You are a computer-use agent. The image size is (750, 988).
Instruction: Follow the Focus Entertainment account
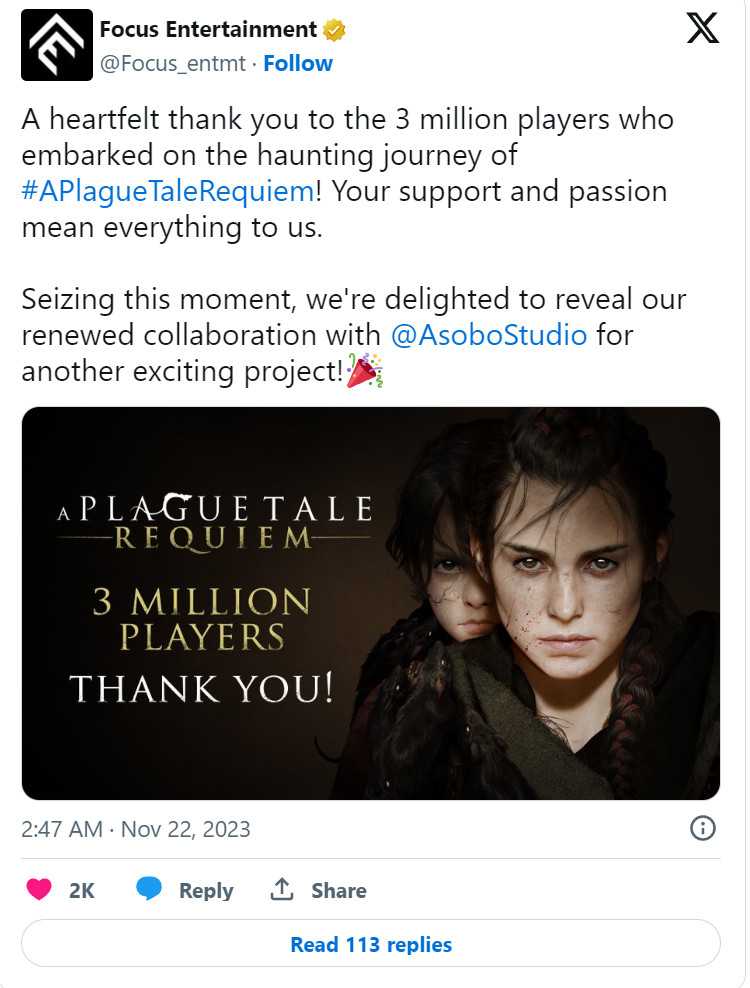297,63
